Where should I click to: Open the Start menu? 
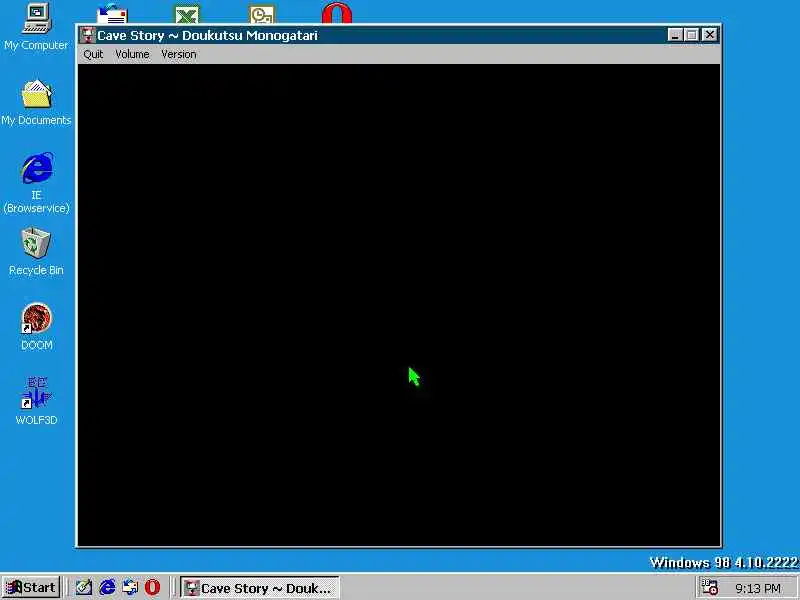pyautogui.click(x=31, y=587)
